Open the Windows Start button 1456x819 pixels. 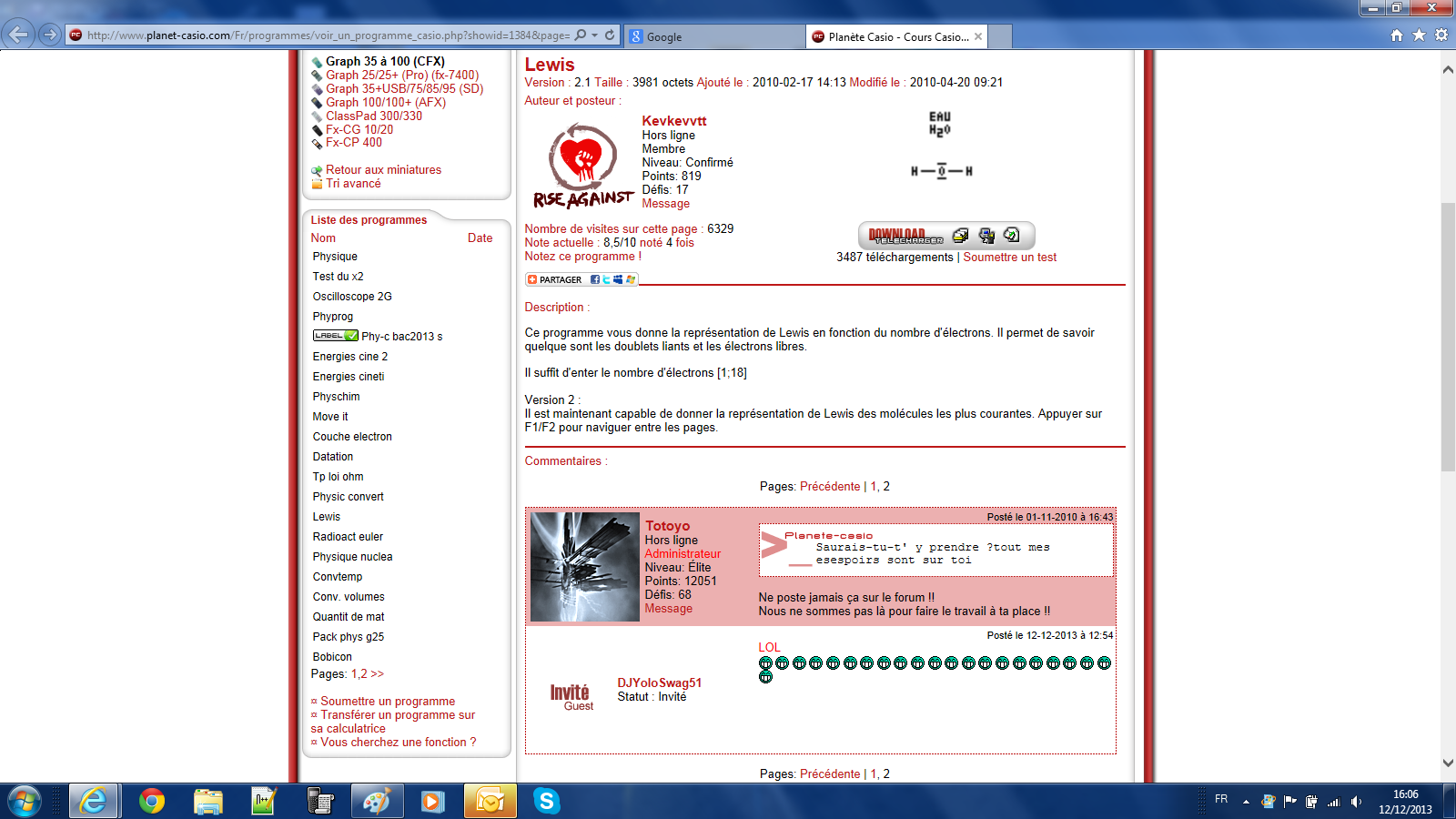pyautogui.click(x=25, y=802)
